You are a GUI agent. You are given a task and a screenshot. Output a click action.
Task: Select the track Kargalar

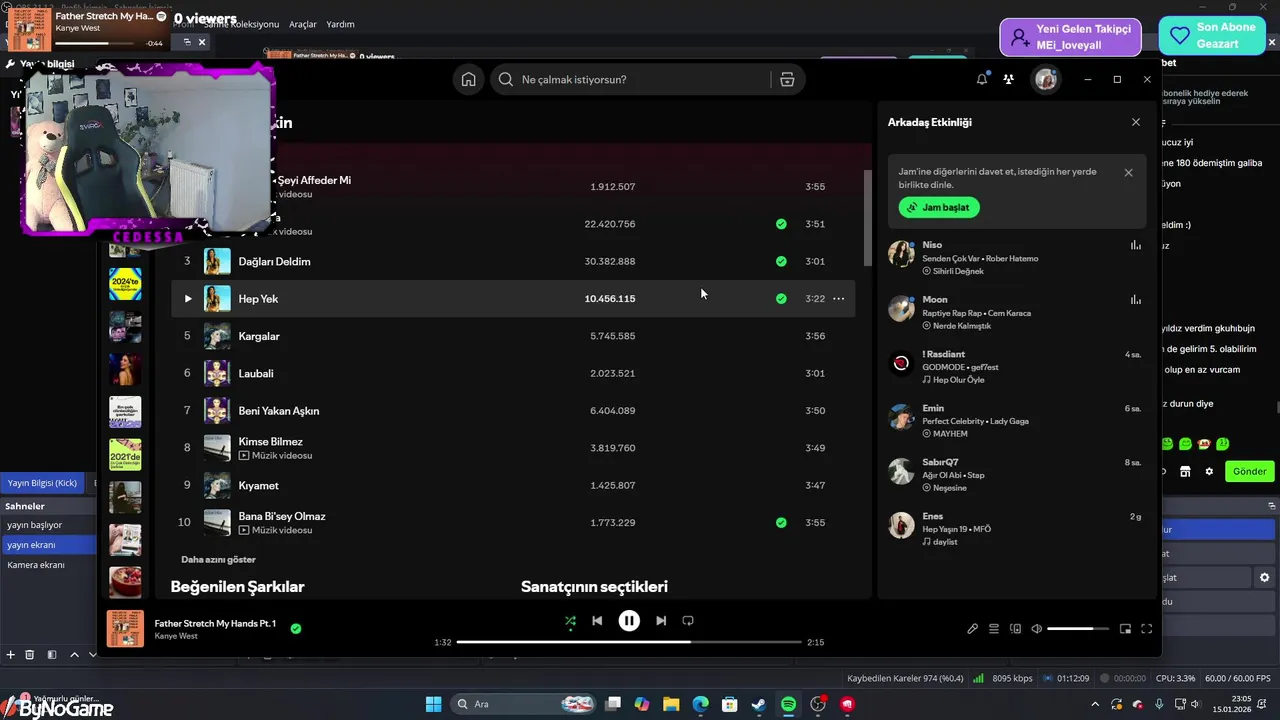pos(513,336)
